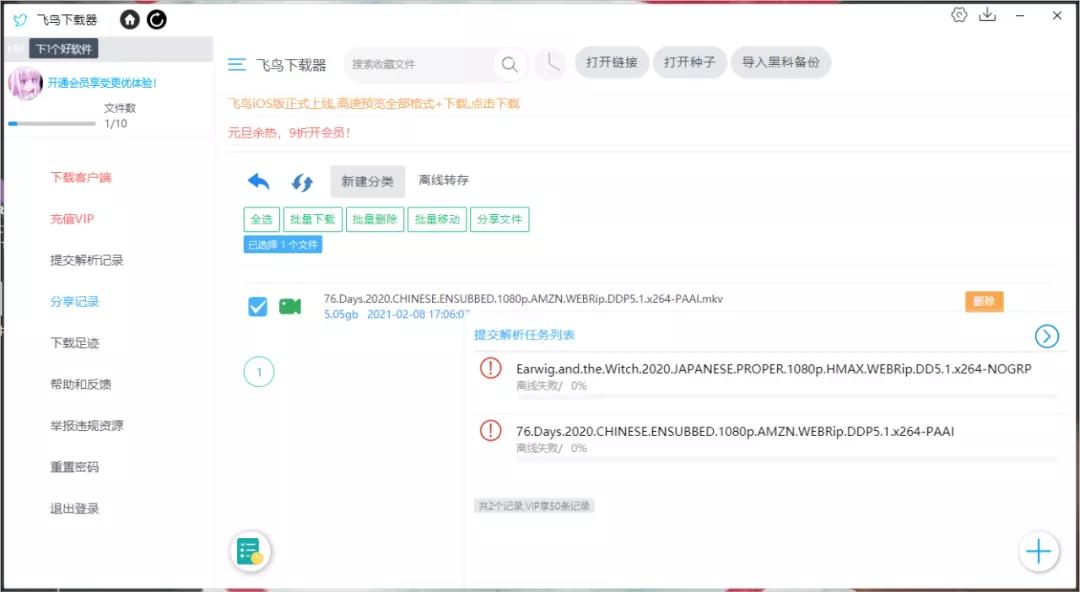Click inside the 搜索收藏文件 search field
This screenshot has height=592, width=1080.
[420, 64]
